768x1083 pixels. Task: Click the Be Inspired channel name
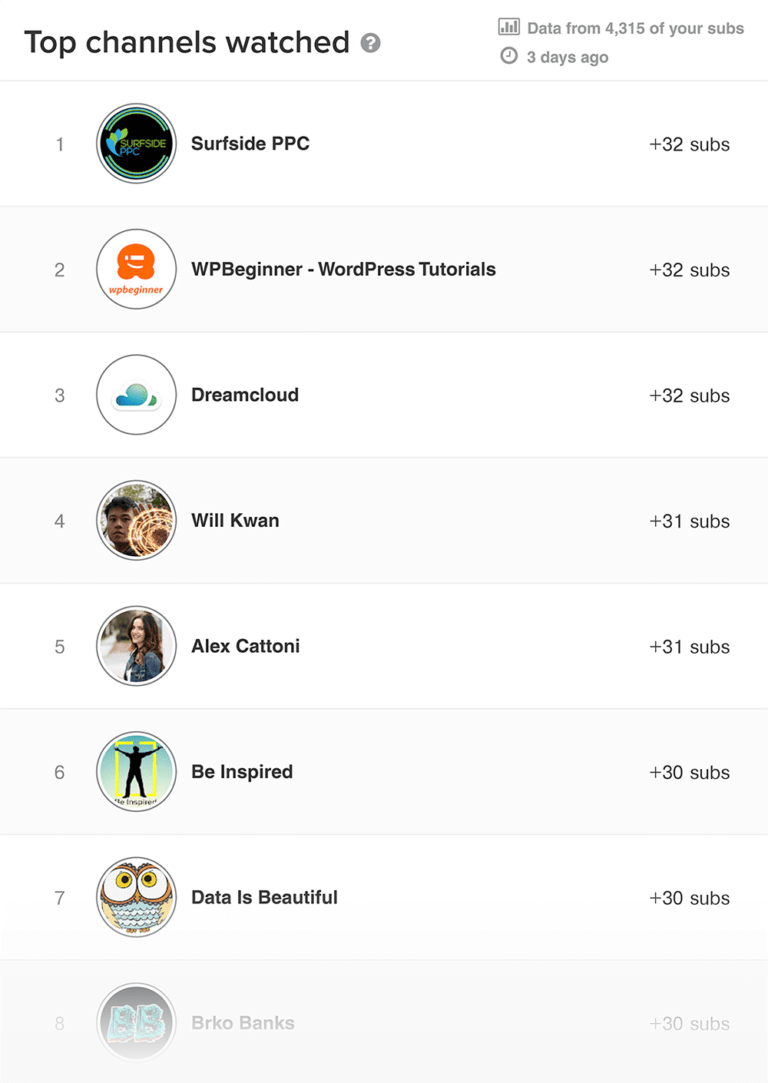242,772
